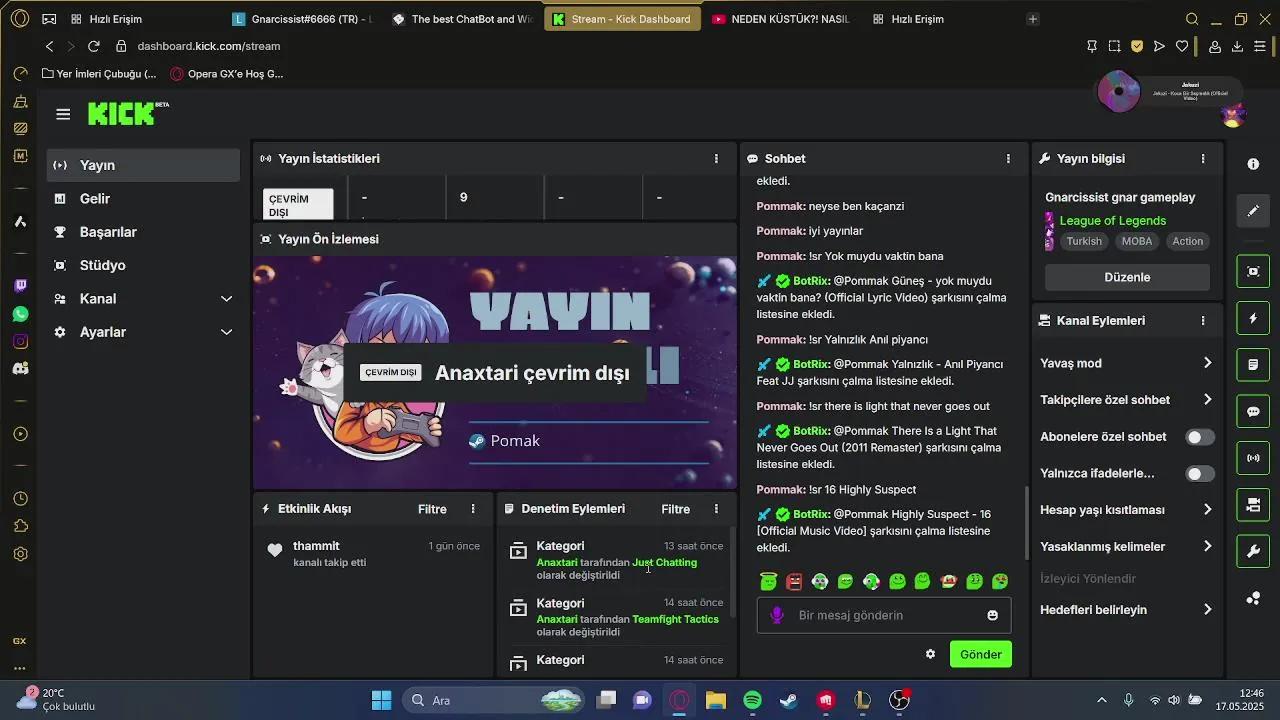Open the browser snapshot capture icon

[1114, 46]
